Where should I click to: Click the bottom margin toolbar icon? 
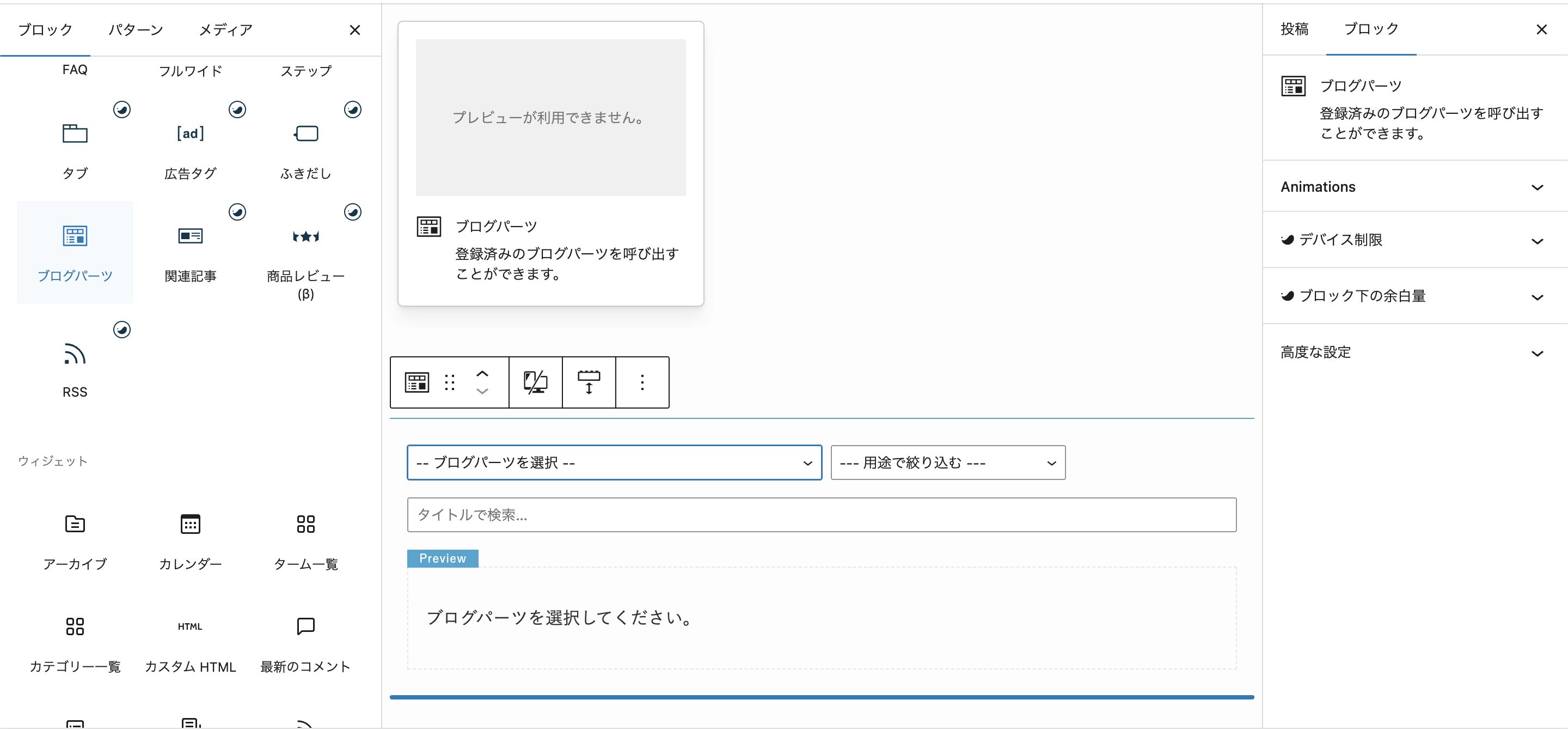589,382
